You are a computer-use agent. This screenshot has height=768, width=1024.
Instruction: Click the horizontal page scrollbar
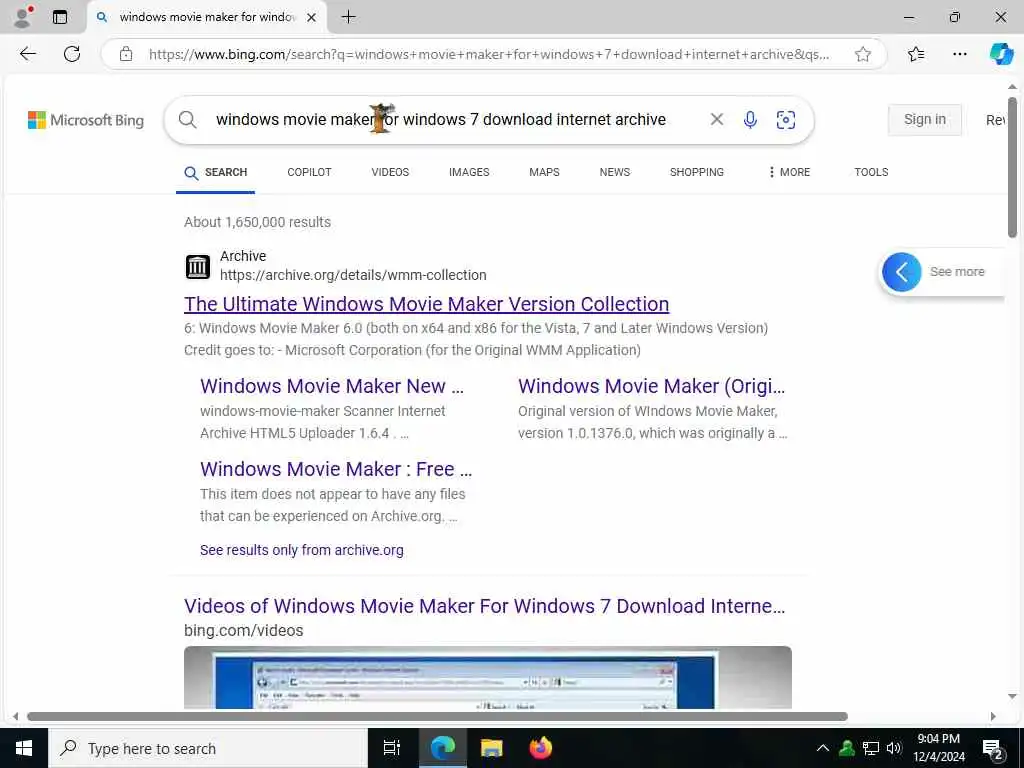pyautogui.click(x=437, y=716)
